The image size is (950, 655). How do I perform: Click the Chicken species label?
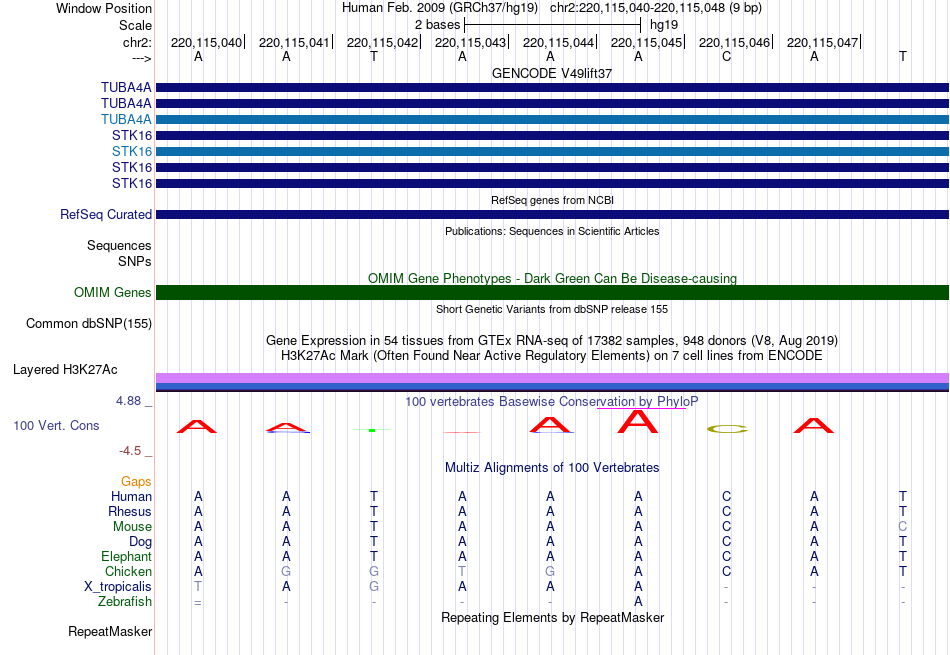[x=128, y=572]
